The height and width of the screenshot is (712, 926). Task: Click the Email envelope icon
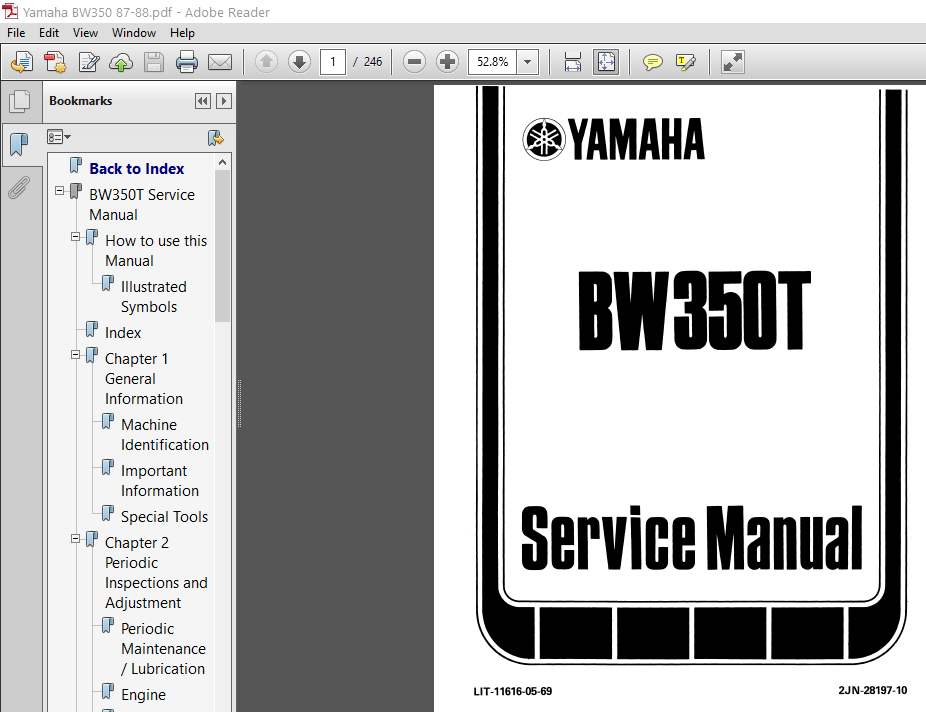(x=220, y=61)
